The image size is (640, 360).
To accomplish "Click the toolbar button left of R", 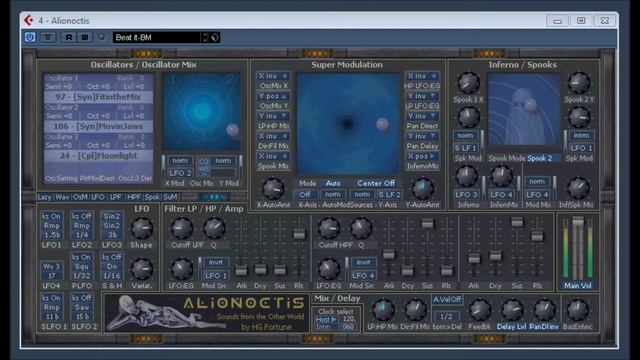I will pos(48,37).
